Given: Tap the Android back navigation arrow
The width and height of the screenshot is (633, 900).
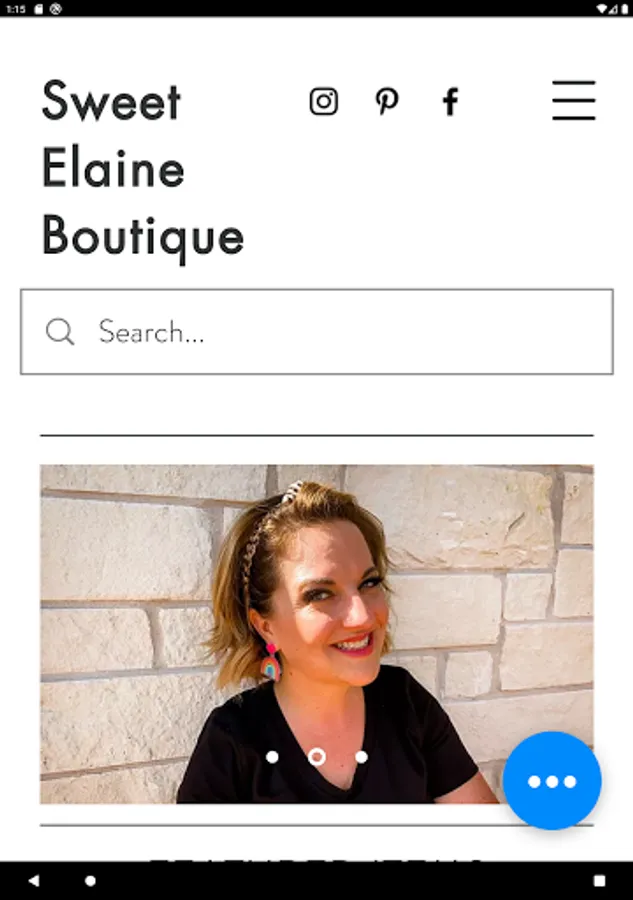Looking at the screenshot, I should [x=34, y=880].
